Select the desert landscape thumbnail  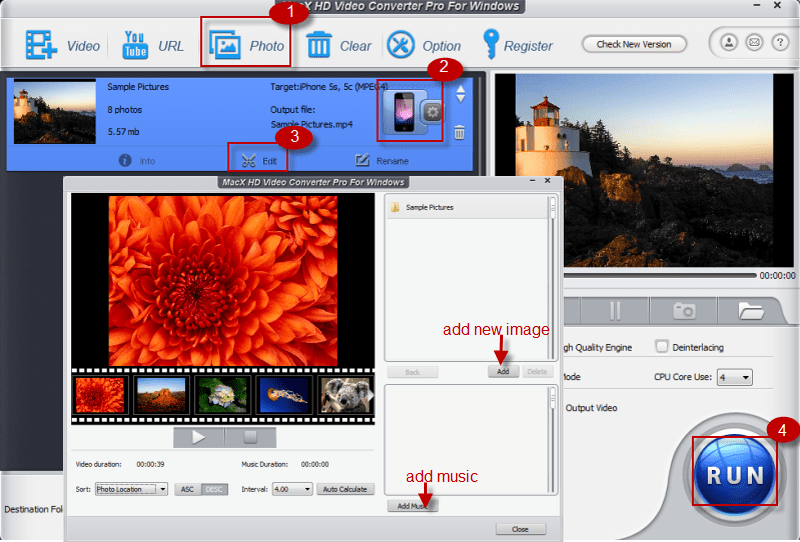[161, 395]
